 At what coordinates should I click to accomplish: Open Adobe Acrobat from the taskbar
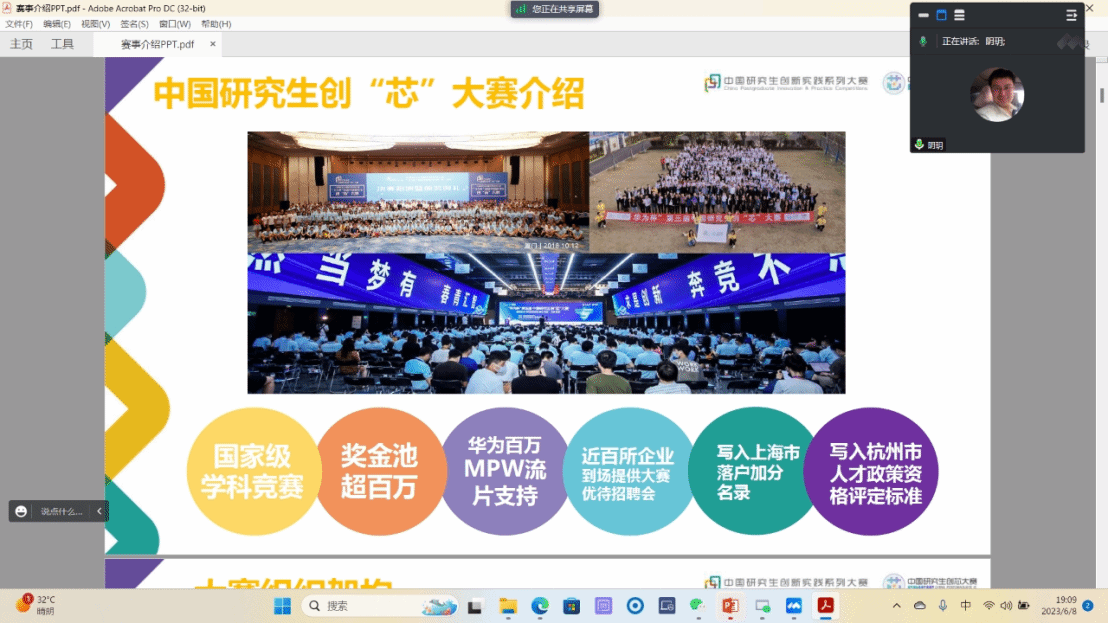pyautogui.click(x=827, y=605)
